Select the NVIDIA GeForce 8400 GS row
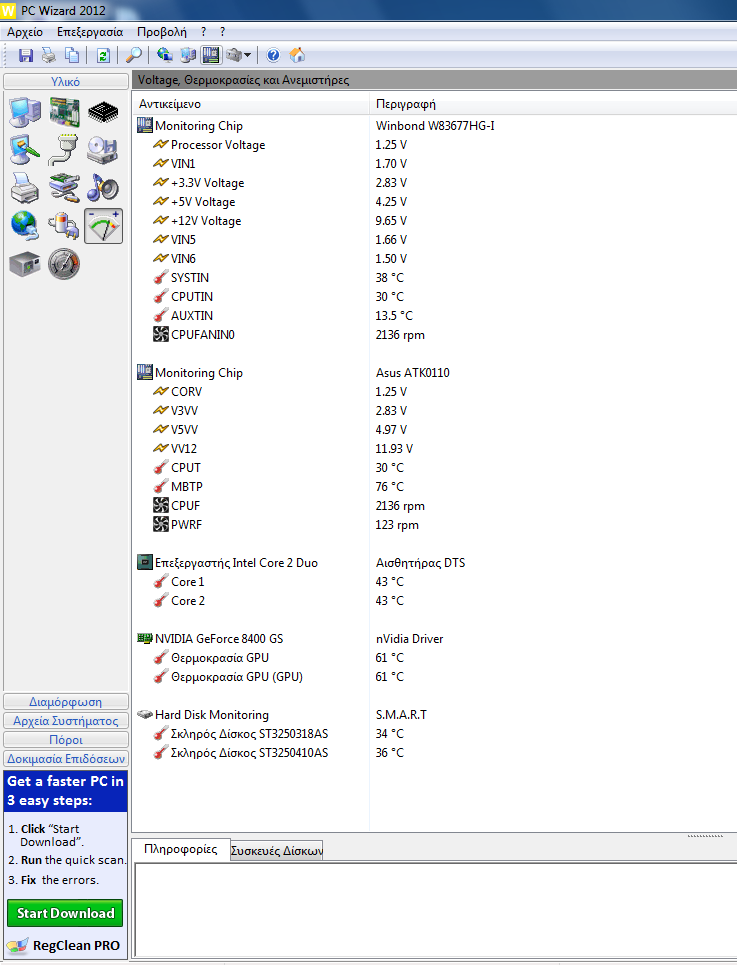This screenshot has width=737, height=965. [434, 639]
